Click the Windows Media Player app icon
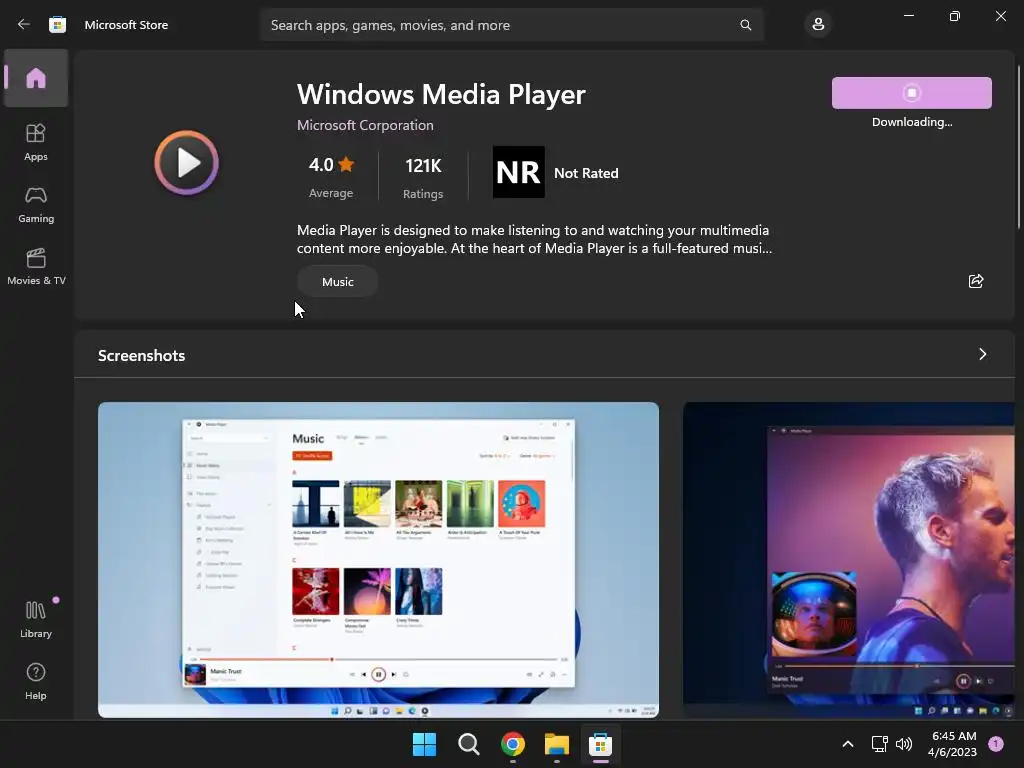 tap(187, 163)
